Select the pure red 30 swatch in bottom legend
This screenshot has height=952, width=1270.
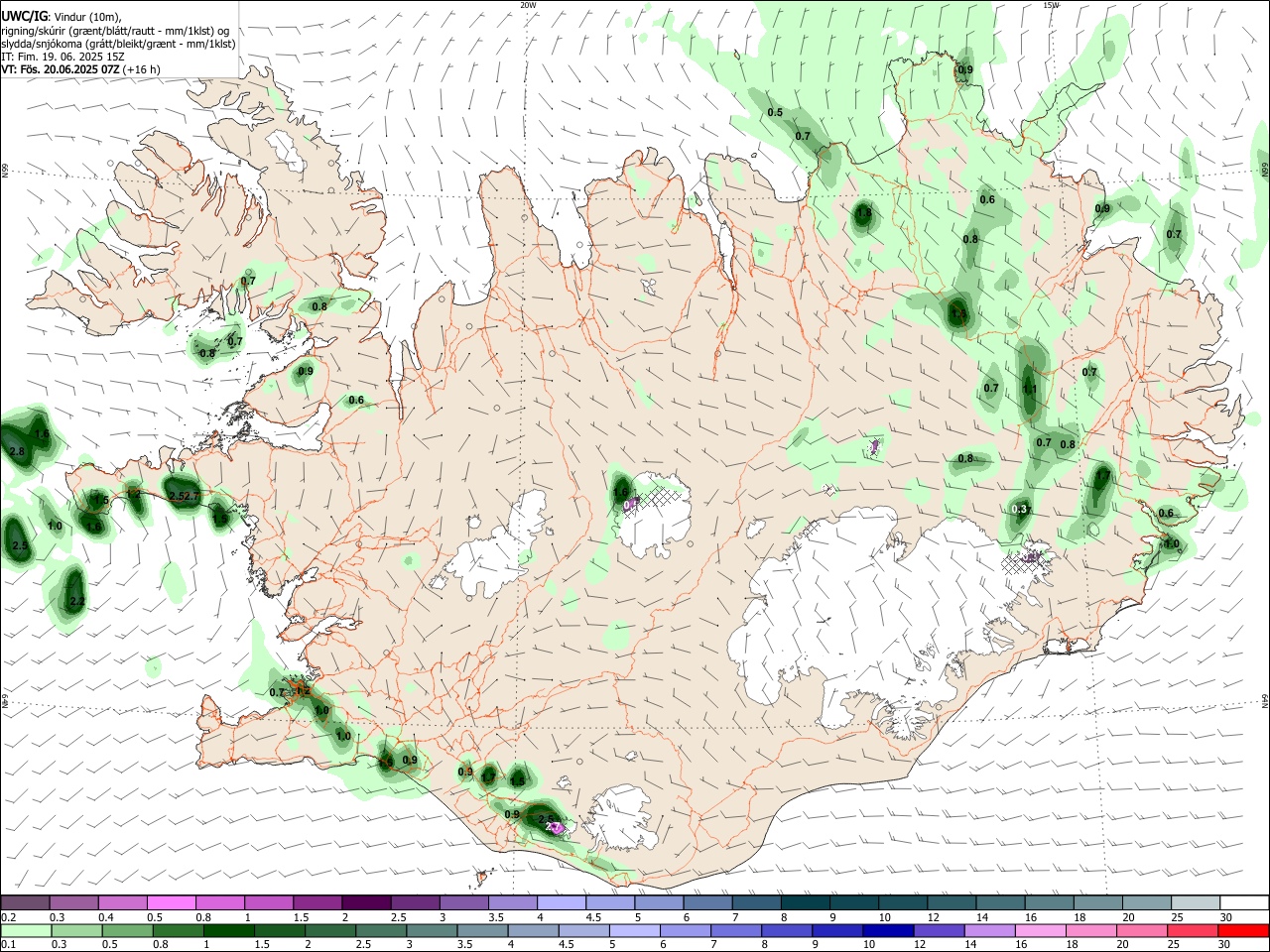1243,930
